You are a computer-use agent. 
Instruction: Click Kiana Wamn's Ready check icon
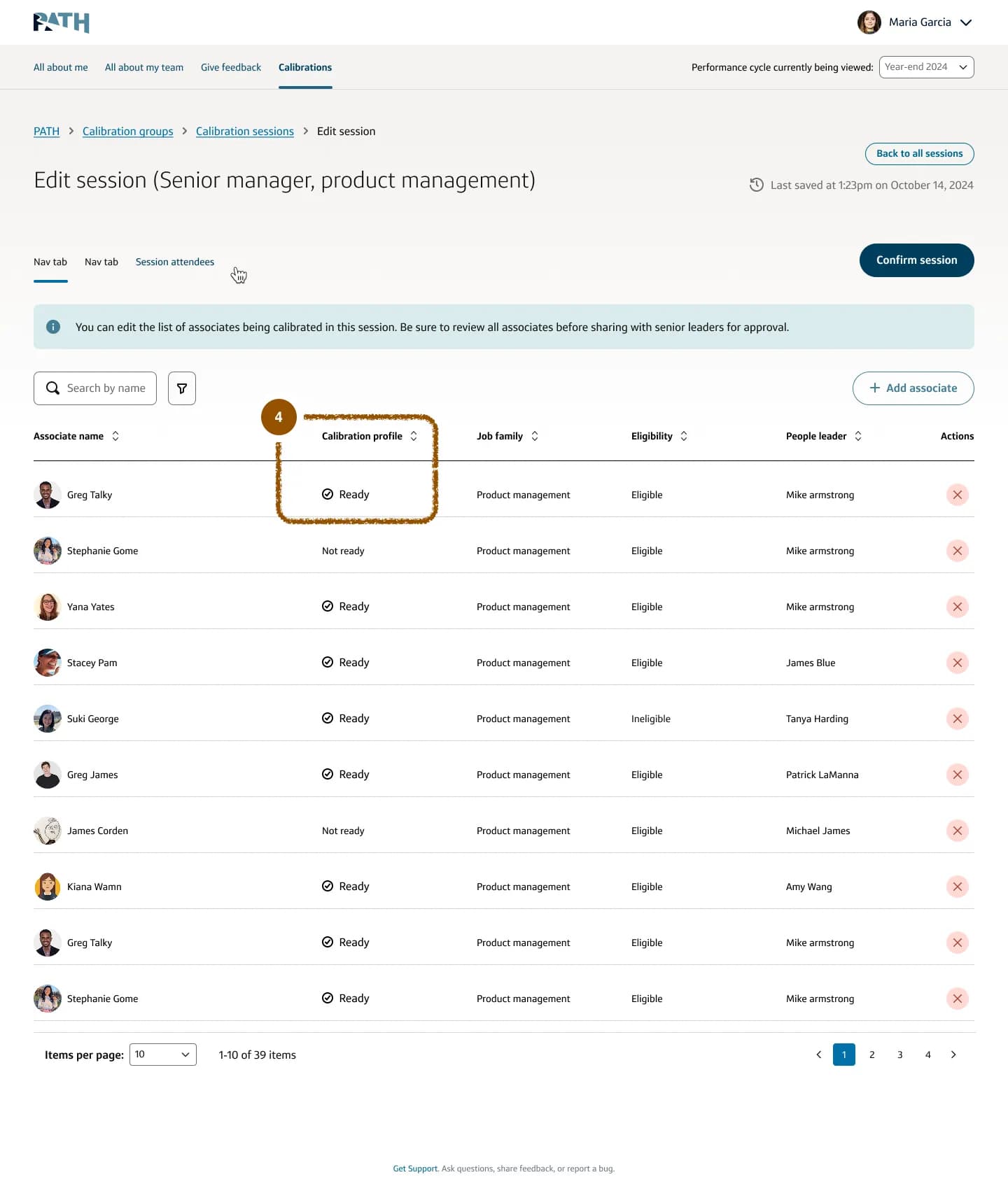[x=328, y=886]
